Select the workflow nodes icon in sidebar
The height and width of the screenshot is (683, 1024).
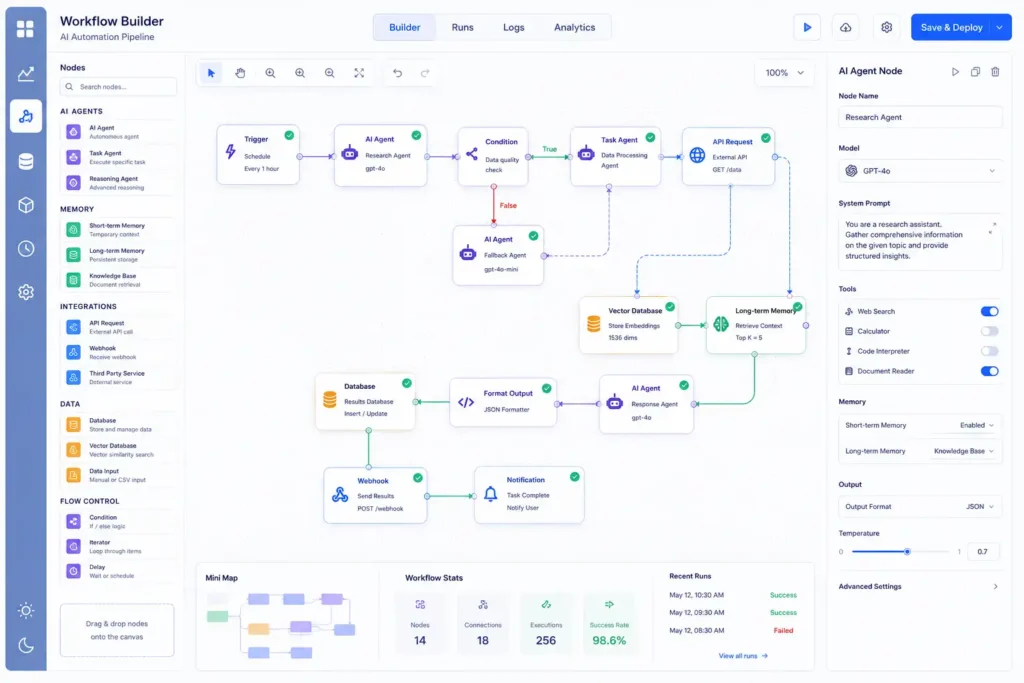pos(26,117)
